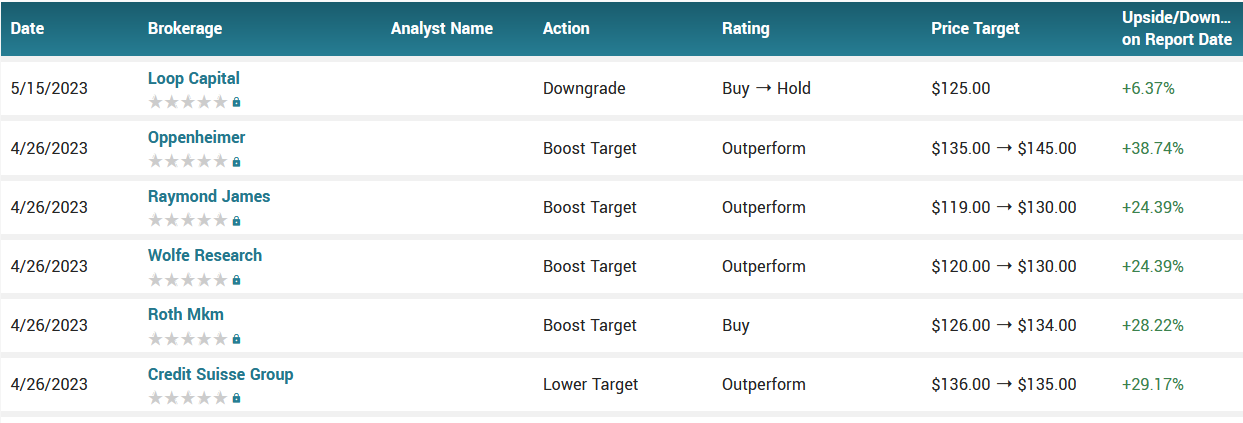Sort by the Action column header

coord(566,28)
